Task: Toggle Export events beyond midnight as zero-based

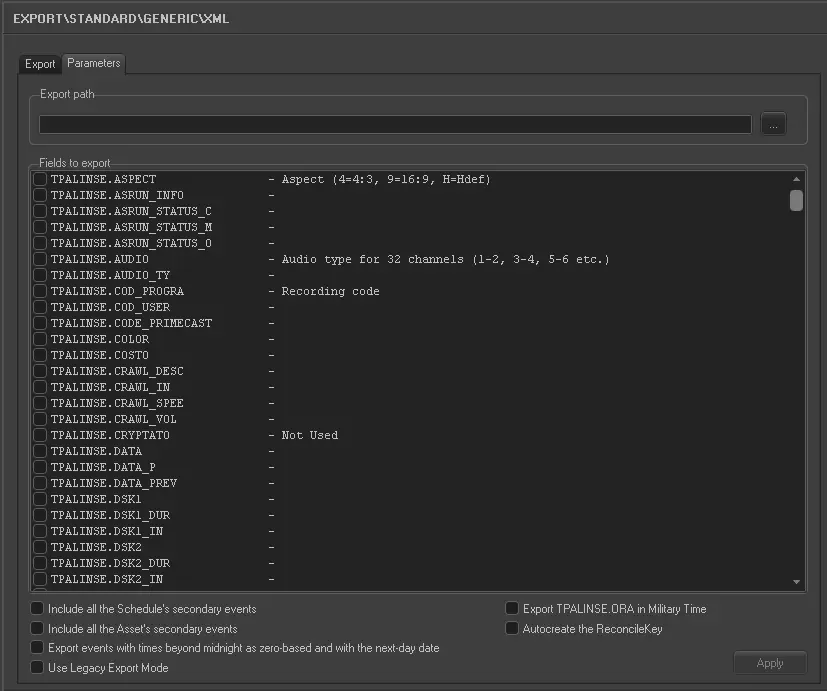Action: pos(37,648)
